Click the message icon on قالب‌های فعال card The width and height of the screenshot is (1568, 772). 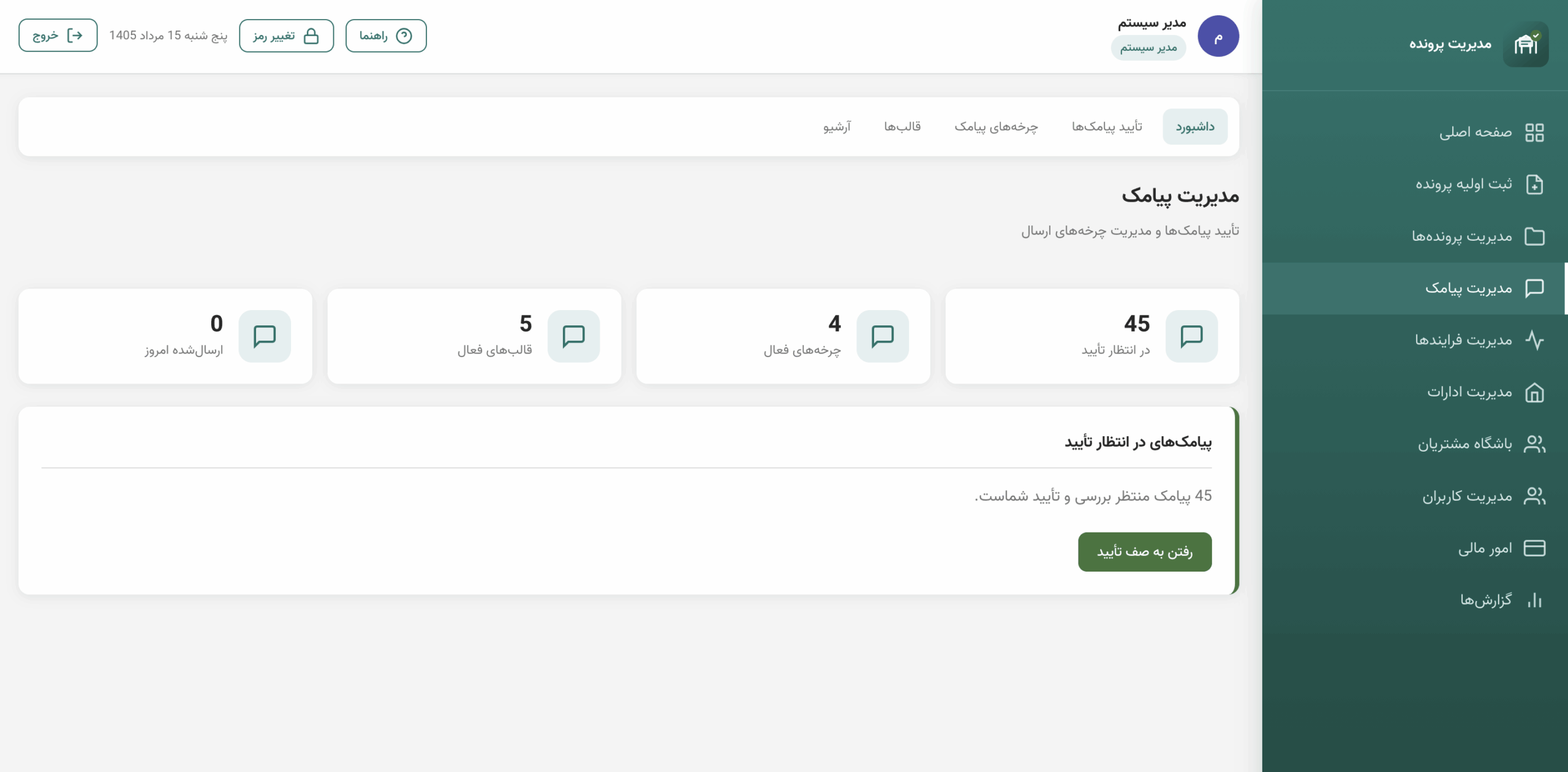[574, 336]
